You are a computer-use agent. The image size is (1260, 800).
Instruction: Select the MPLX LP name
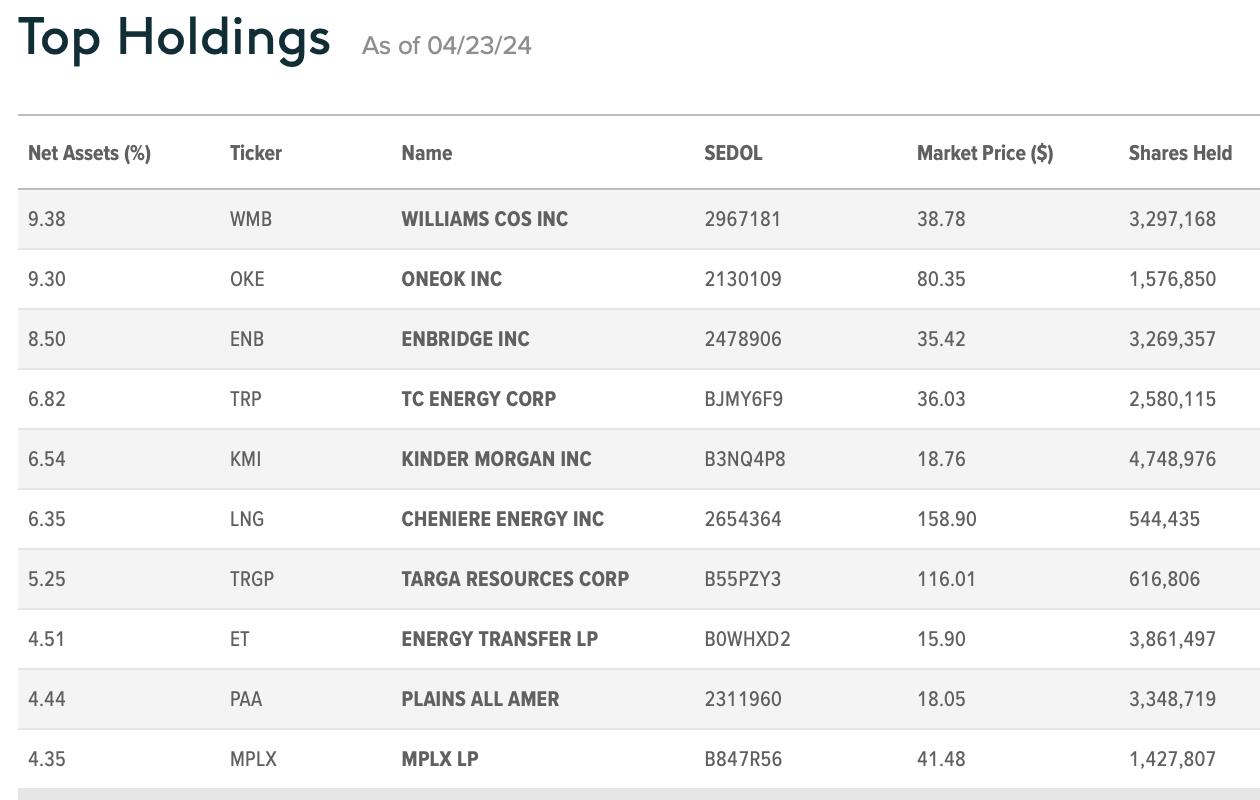(x=440, y=759)
